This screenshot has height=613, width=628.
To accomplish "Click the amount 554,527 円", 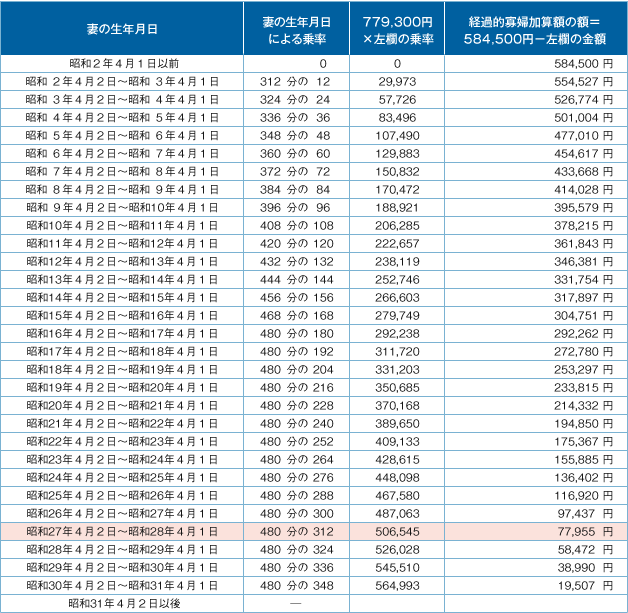I will click(x=583, y=82).
